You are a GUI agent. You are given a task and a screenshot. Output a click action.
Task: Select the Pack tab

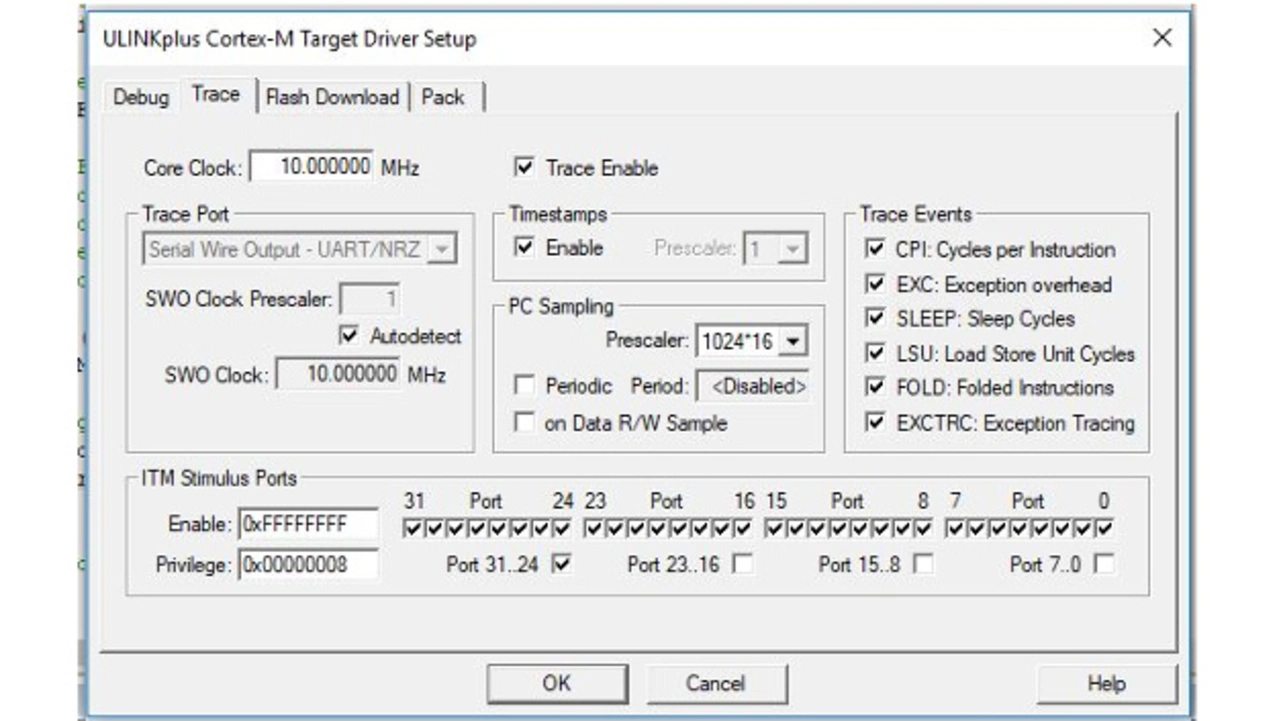pyautogui.click(x=442, y=97)
